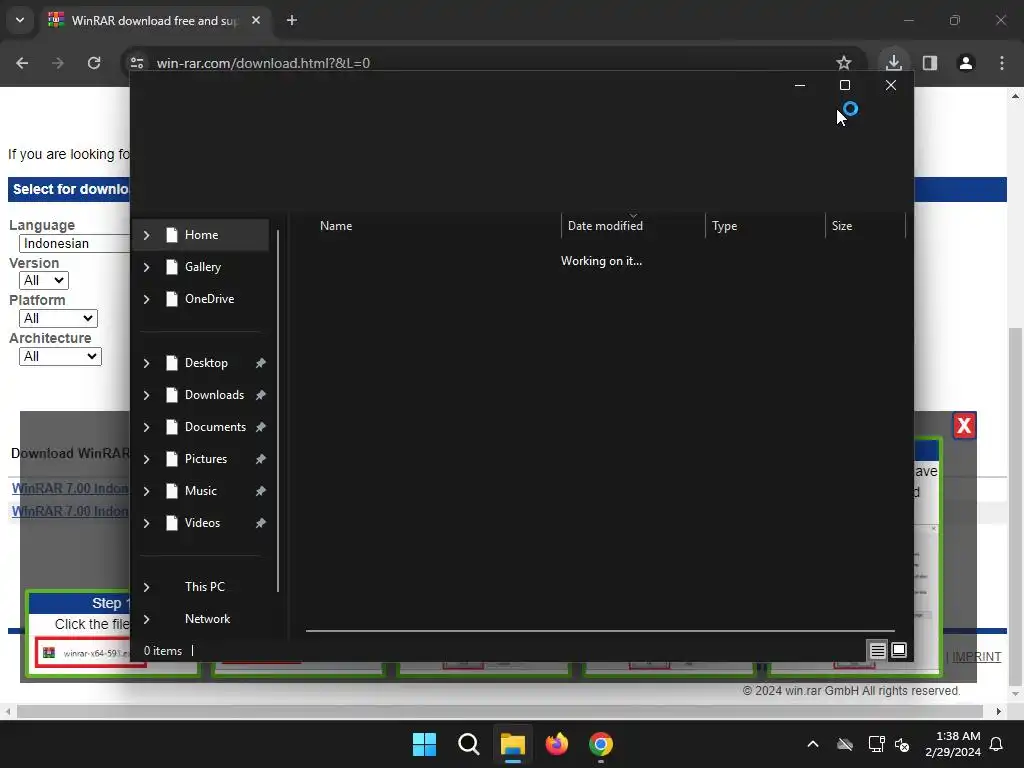This screenshot has width=1024, height=768.
Task: Switch to Chrome from the taskbar
Action: tap(601, 744)
